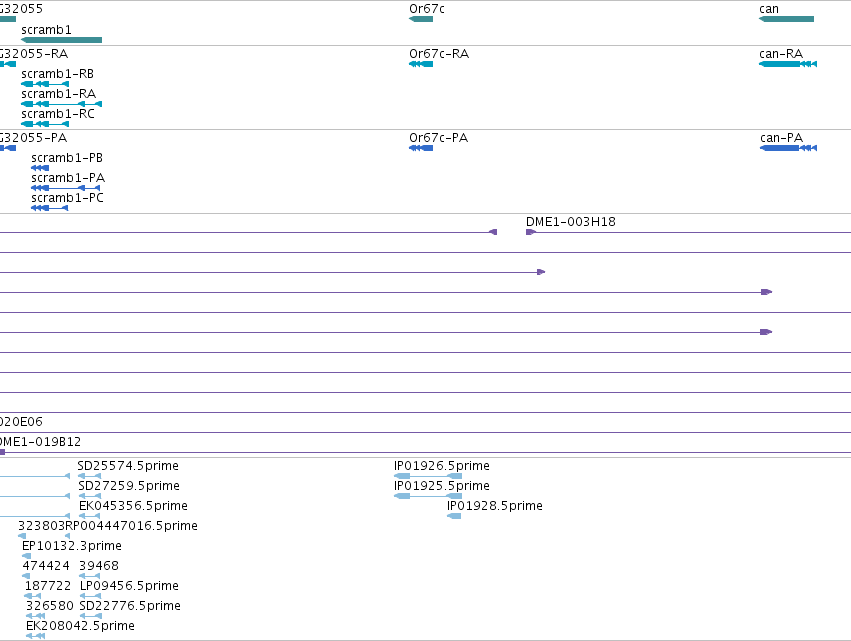Select the Or67c-PA protein label
Image resolution: width=851 pixels, height=641 pixels.
[x=439, y=138]
